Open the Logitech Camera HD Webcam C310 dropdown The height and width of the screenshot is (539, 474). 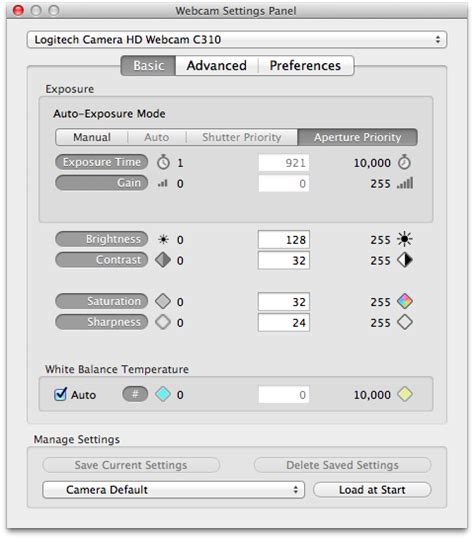[x=237, y=40]
